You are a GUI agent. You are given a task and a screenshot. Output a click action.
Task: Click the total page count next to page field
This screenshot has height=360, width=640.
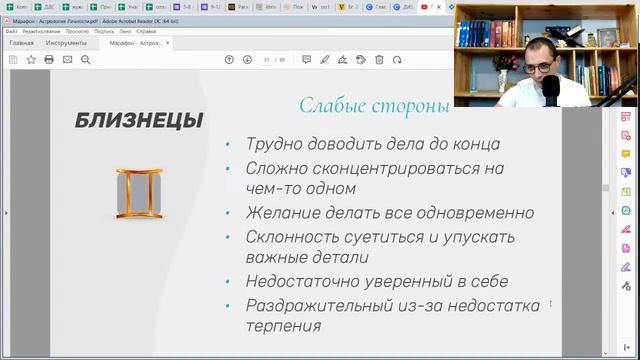click(x=282, y=60)
